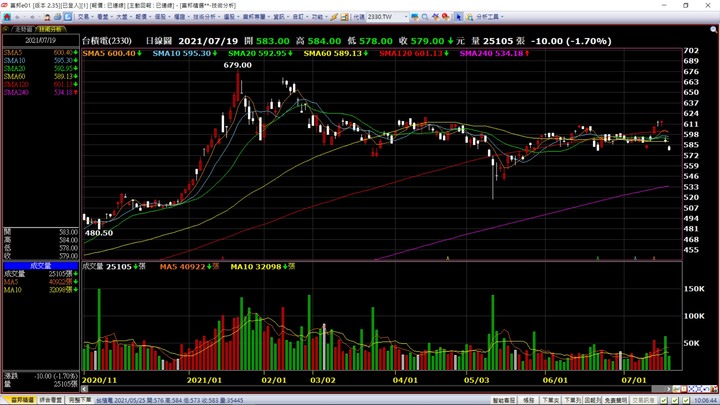Click the 智能客服 button

tap(504, 400)
